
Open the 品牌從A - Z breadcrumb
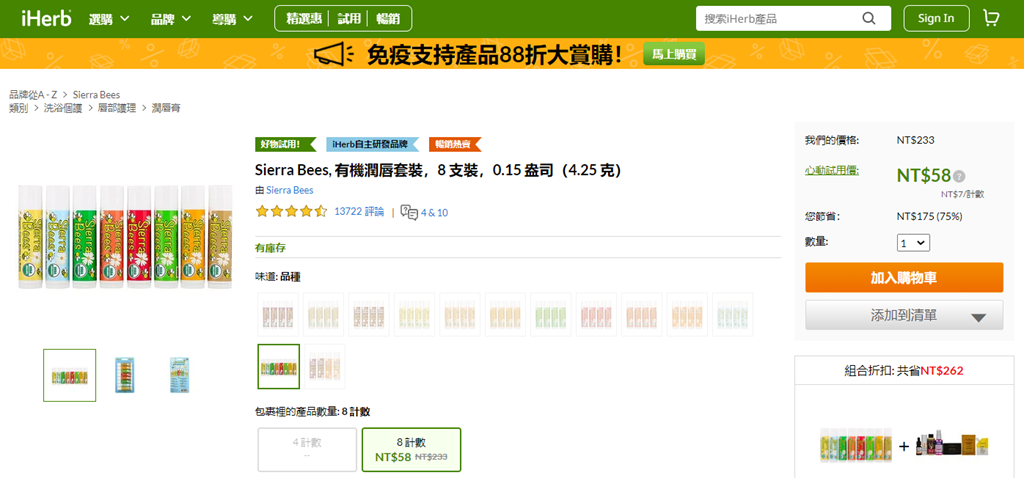[33, 95]
